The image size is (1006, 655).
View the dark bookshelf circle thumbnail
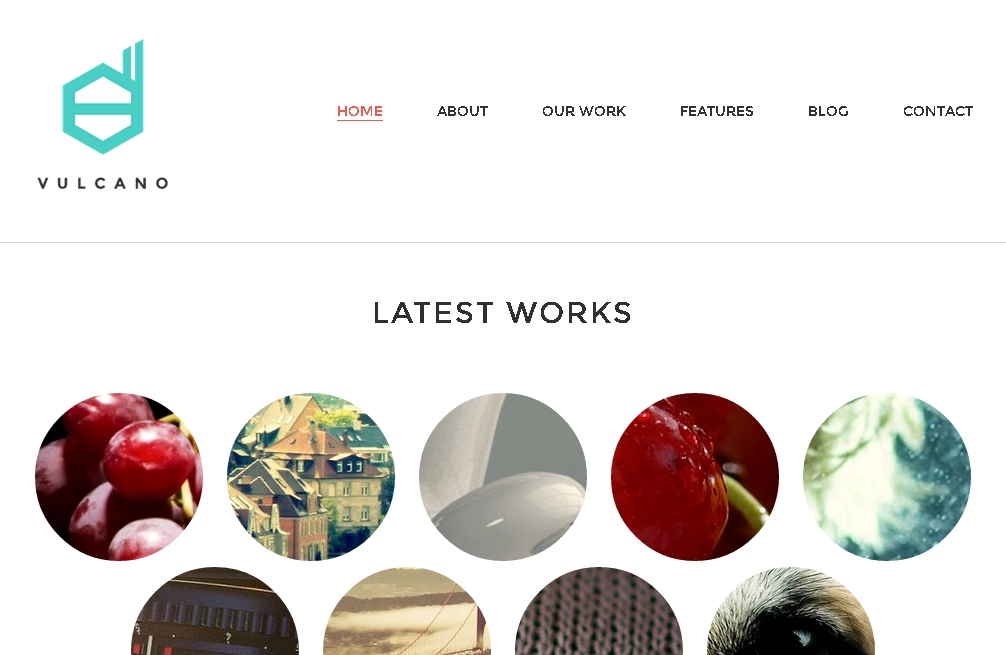pos(215,611)
